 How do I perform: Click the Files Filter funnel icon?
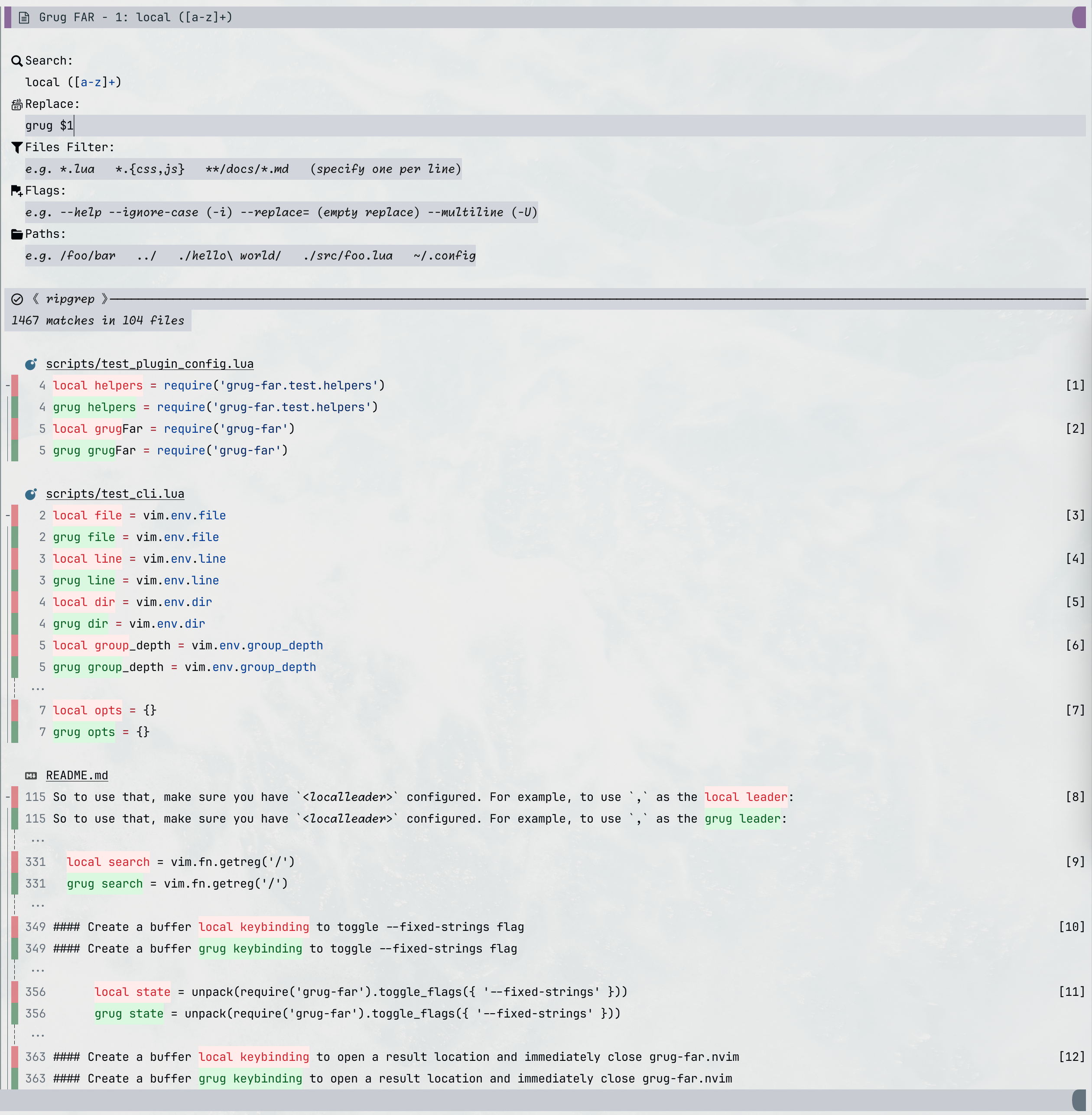[x=16, y=147]
